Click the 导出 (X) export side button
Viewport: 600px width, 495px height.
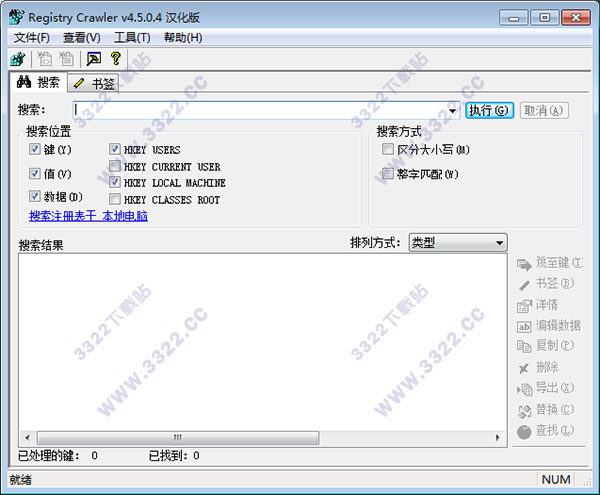coord(546,388)
